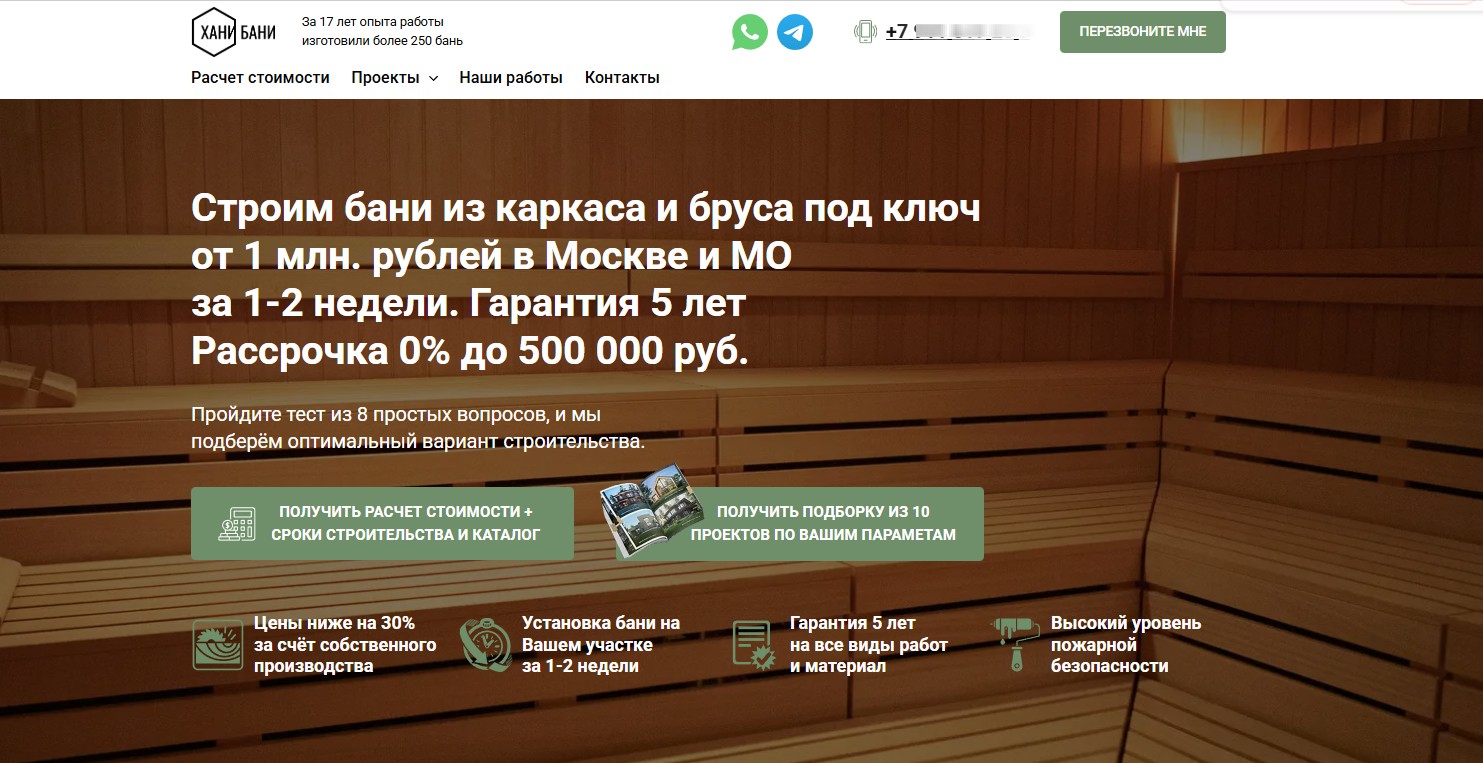
Task: Click the project catalog brochure thumbnail
Action: tap(646, 510)
